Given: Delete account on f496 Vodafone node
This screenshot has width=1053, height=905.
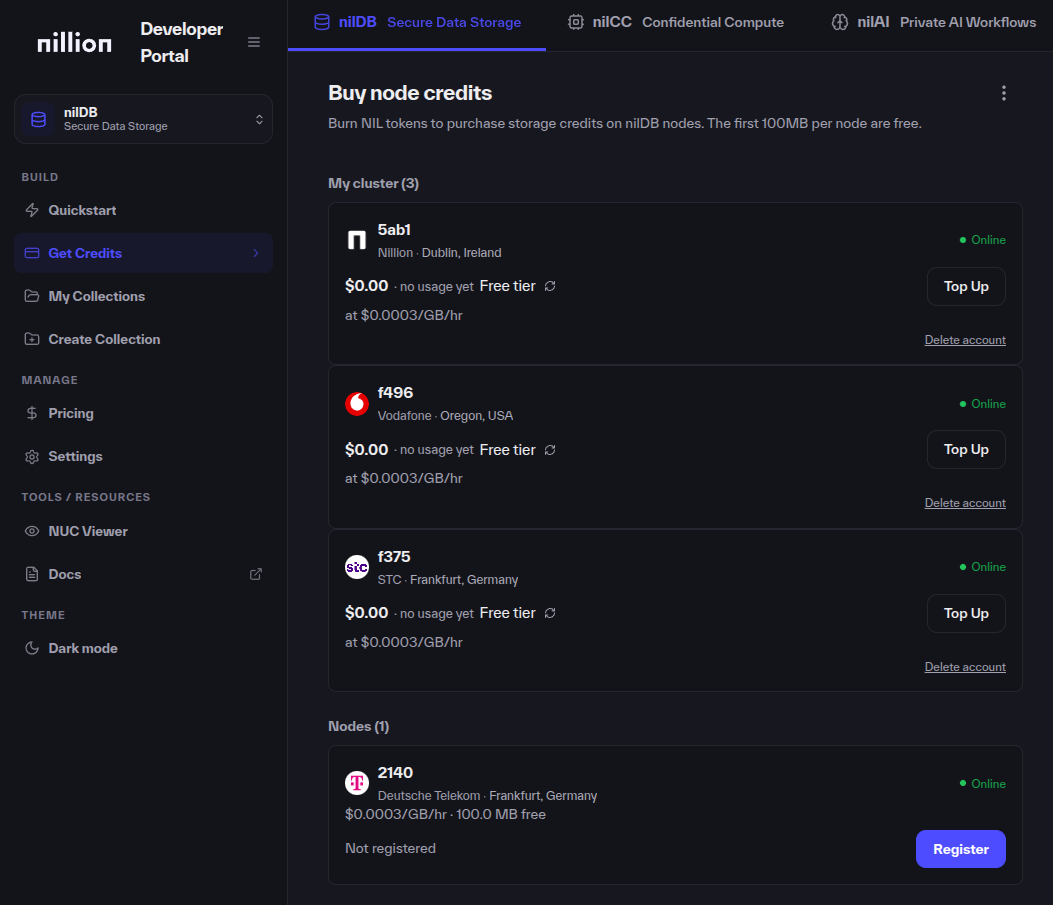Looking at the screenshot, I should click(965, 503).
